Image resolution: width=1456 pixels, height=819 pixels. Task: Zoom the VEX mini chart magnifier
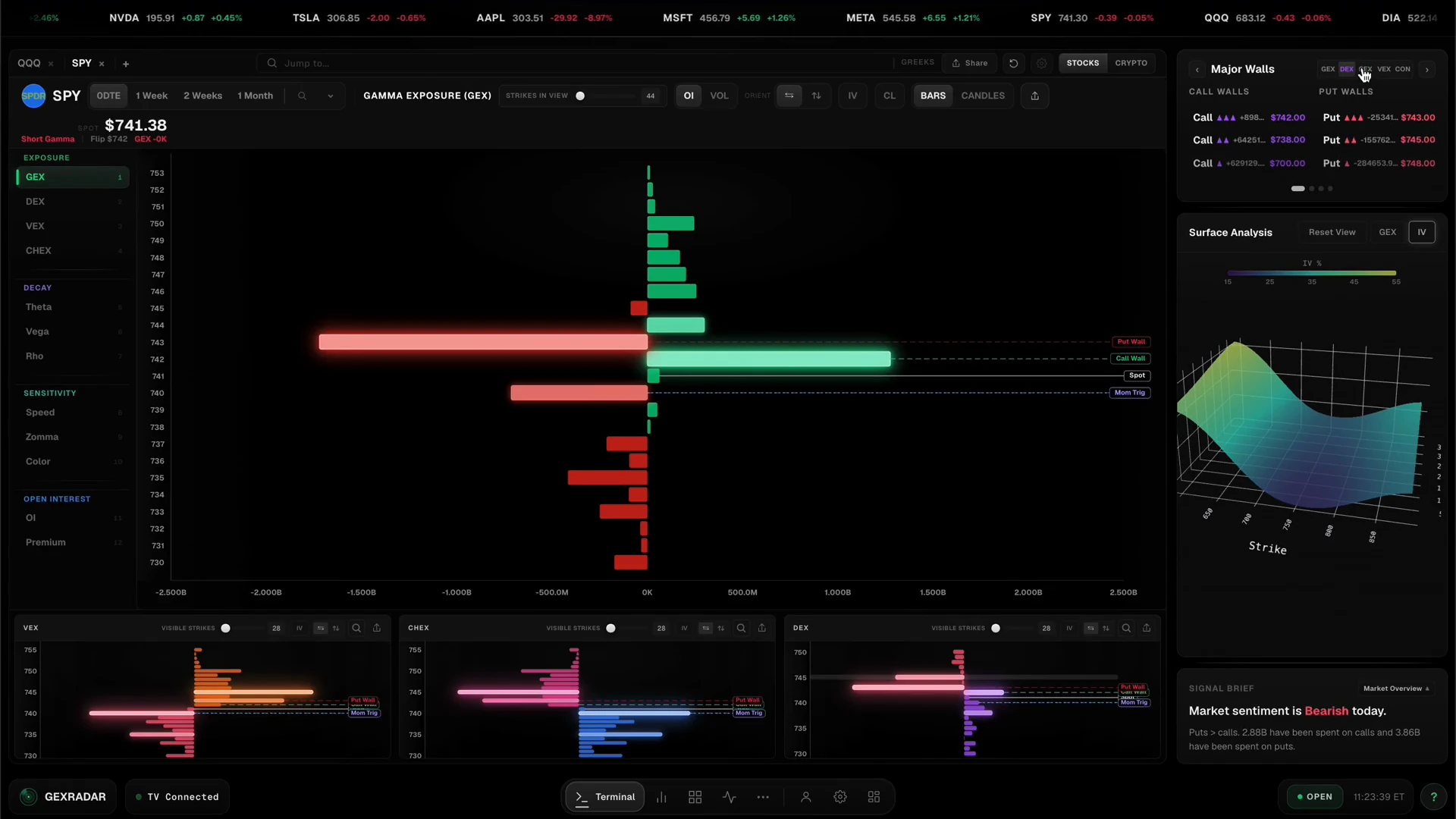356,628
